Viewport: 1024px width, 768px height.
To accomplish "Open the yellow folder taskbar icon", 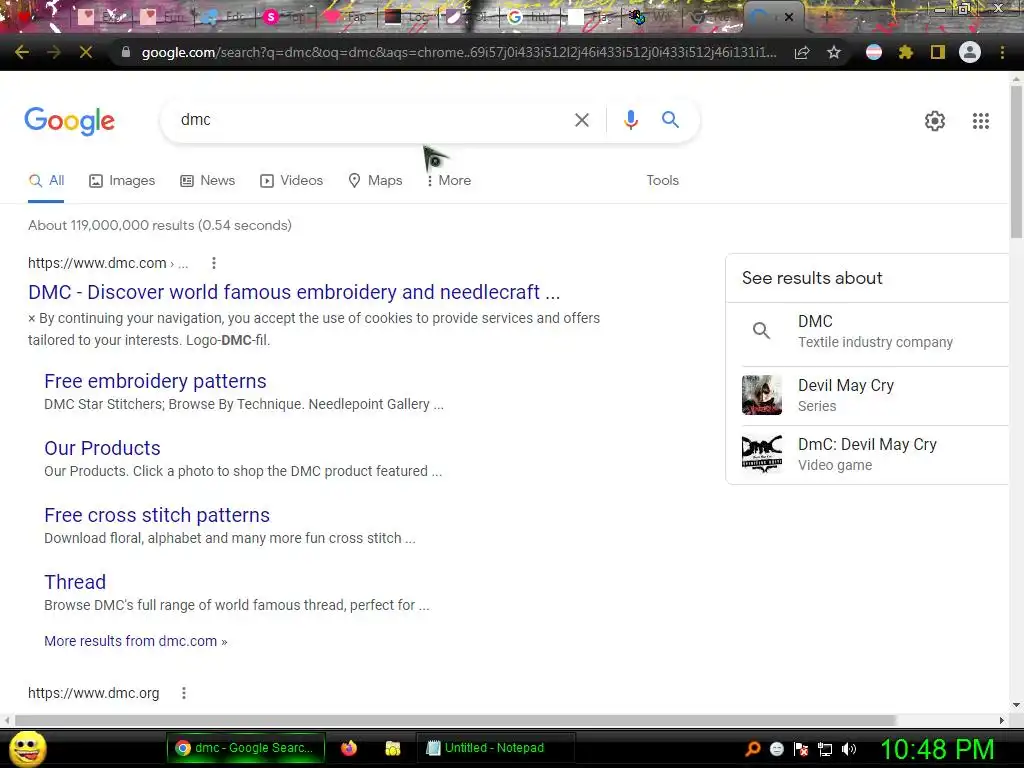I will 392,748.
